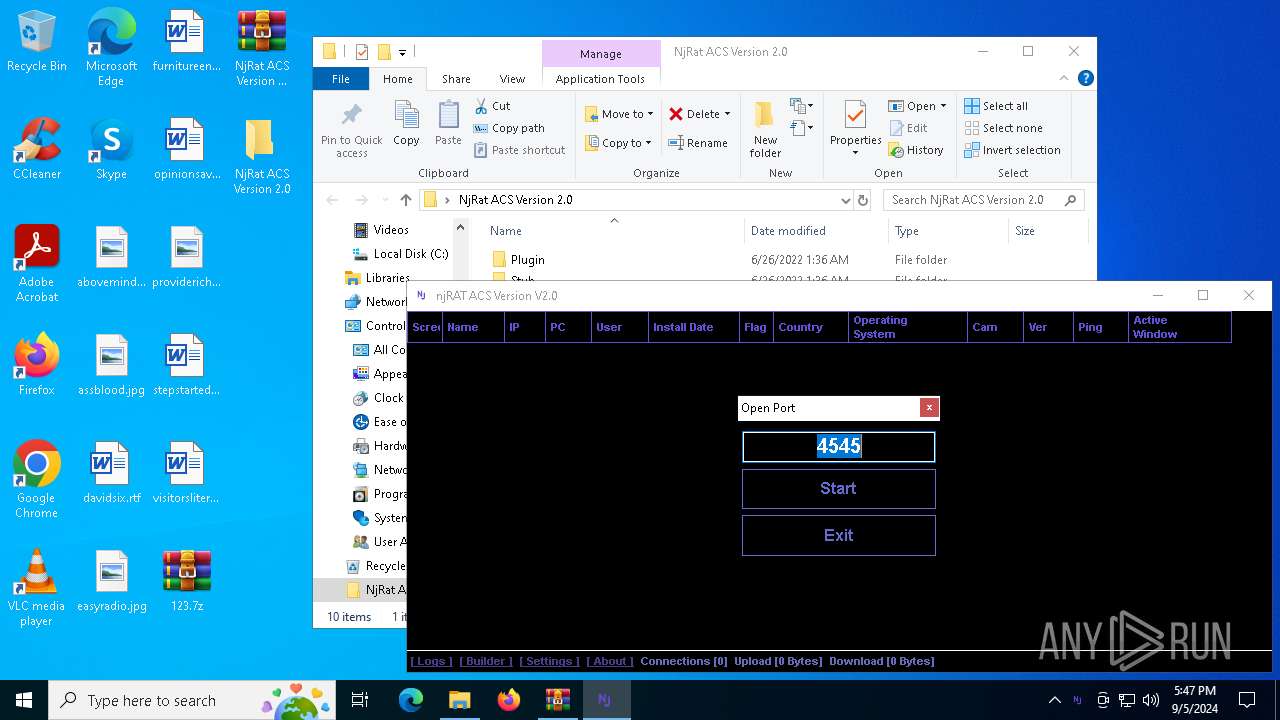Switch to the View ribbon tab

(x=512, y=79)
